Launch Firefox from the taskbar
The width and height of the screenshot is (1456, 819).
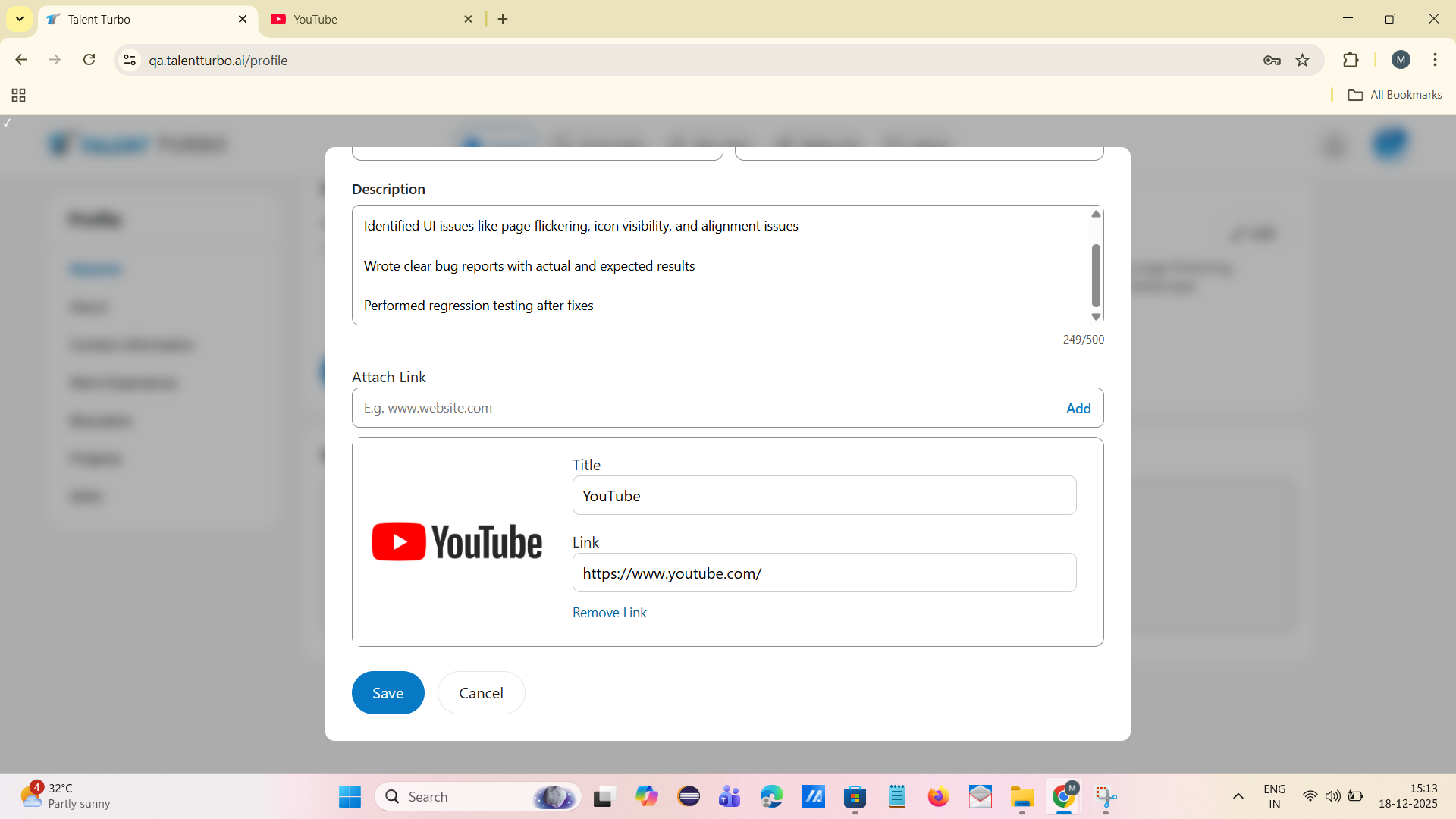938,796
